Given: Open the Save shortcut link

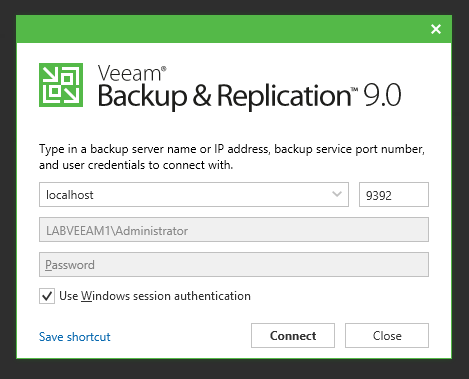Looking at the screenshot, I should tap(75, 337).
